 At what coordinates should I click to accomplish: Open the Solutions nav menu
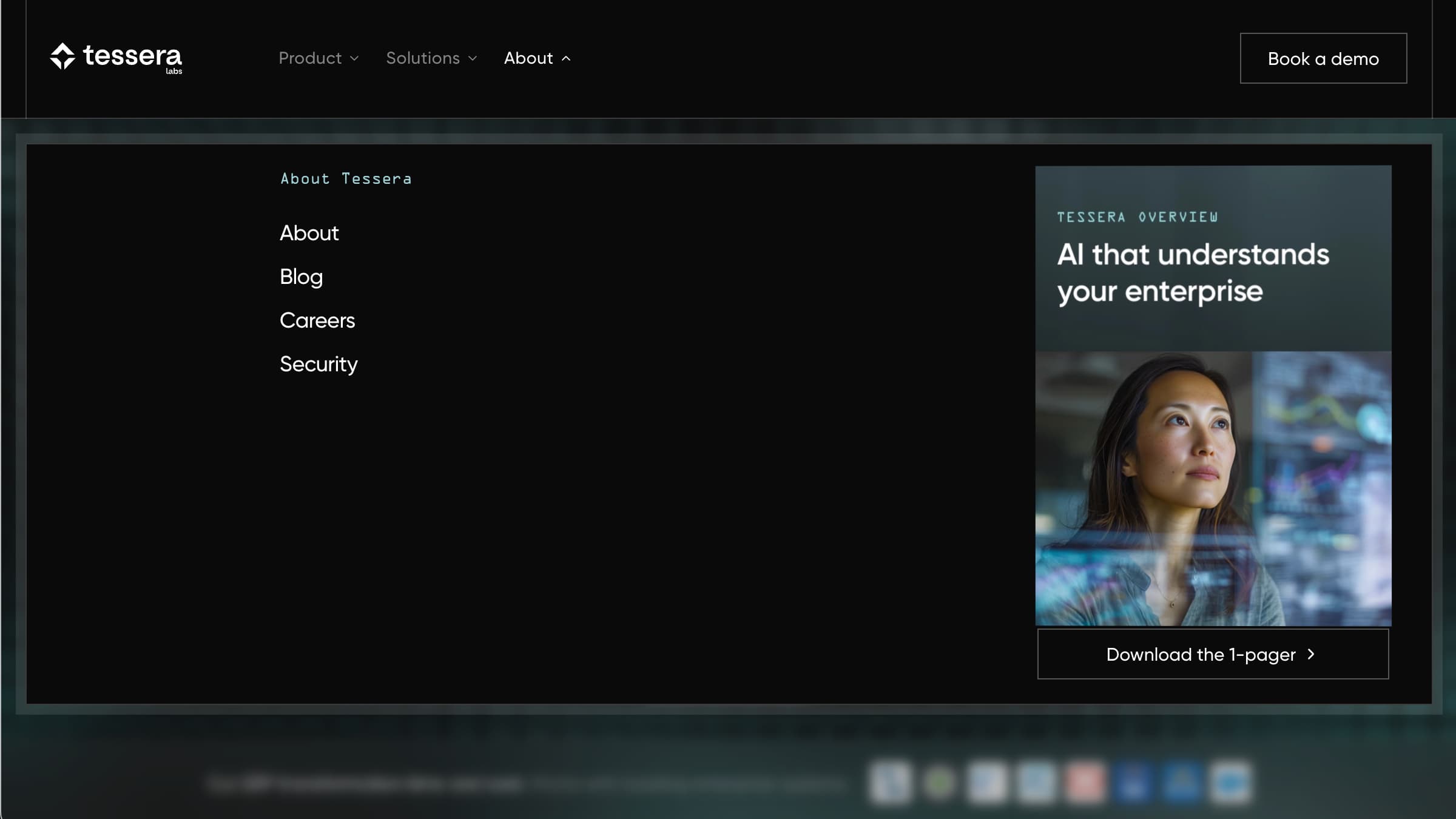(423, 58)
